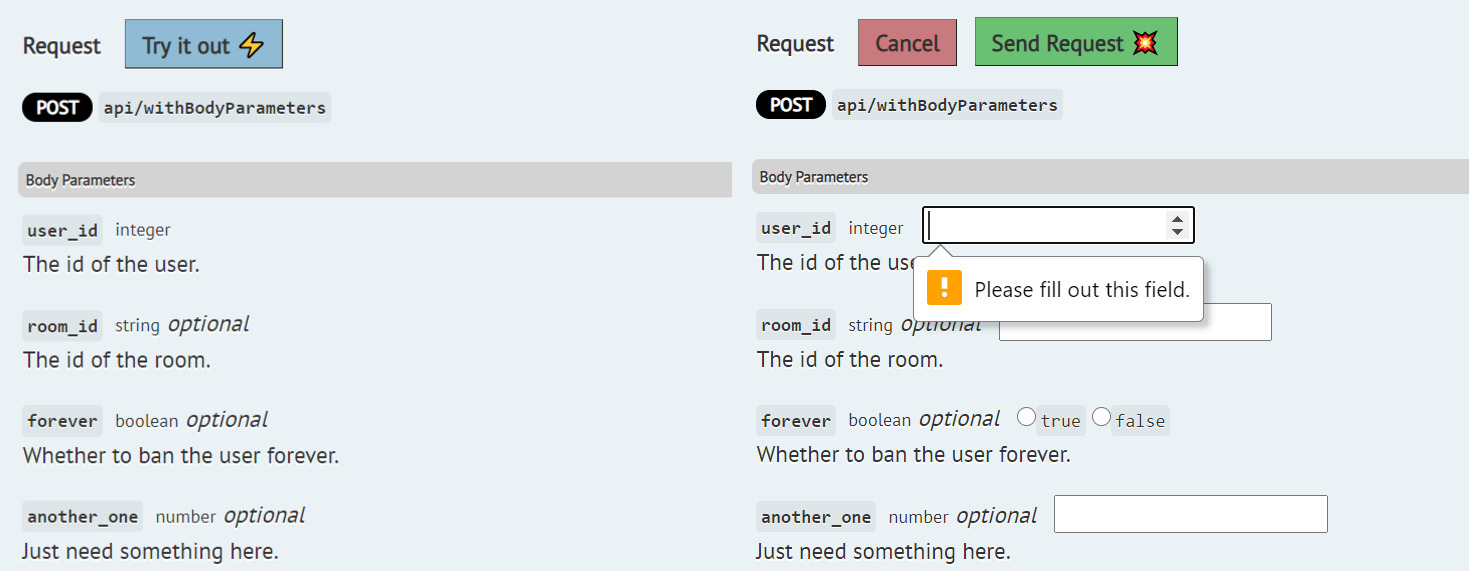Screen dimensions: 1469x571
Task: Click the another_one number input box
Action: (1190, 514)
